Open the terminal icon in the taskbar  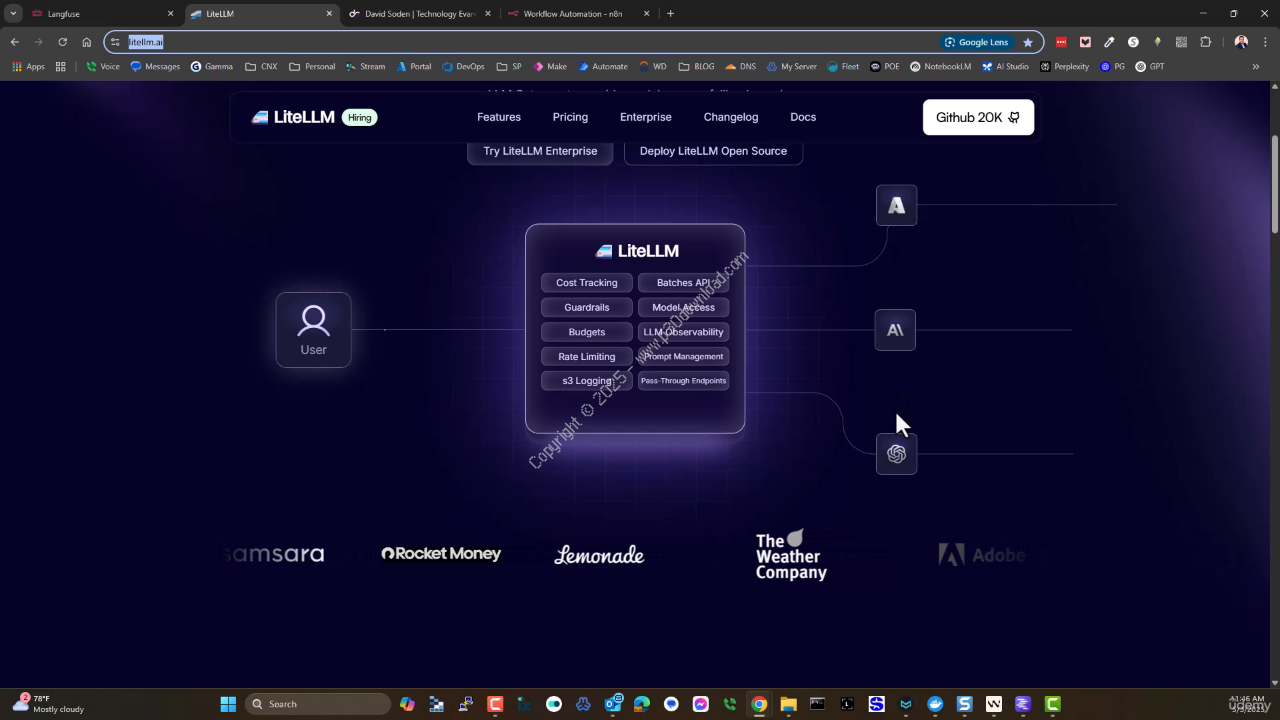pyautogui.click(x=817, y=704)
